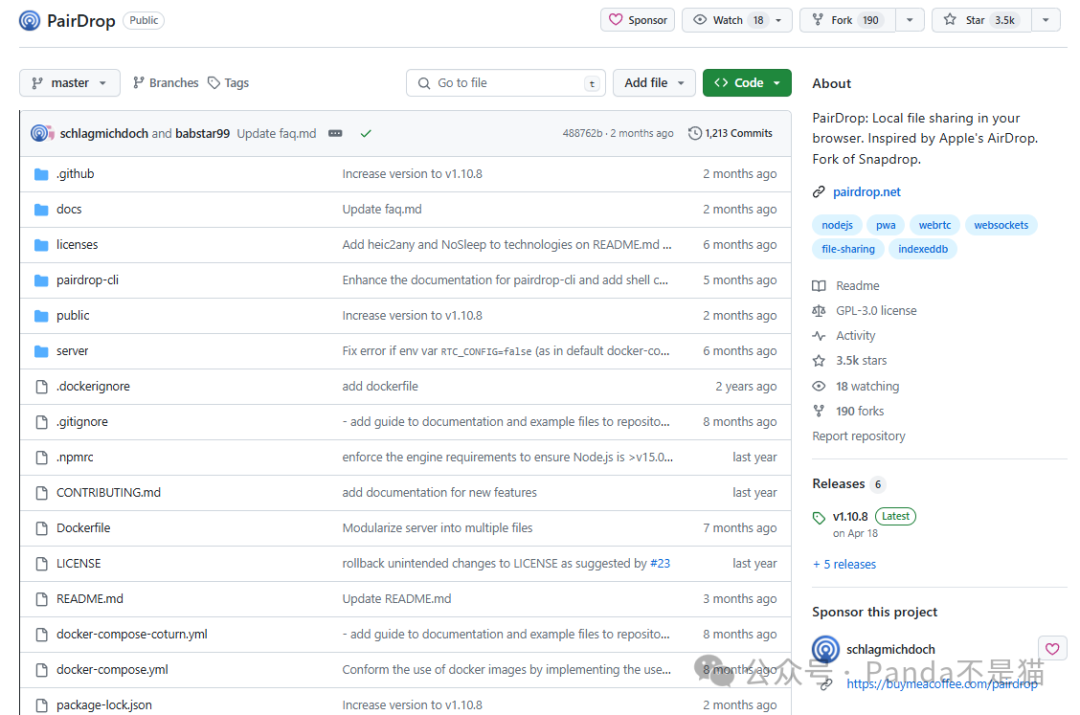
Task: Click the .dockerignore file icon
Action: [x=41, y=386]
